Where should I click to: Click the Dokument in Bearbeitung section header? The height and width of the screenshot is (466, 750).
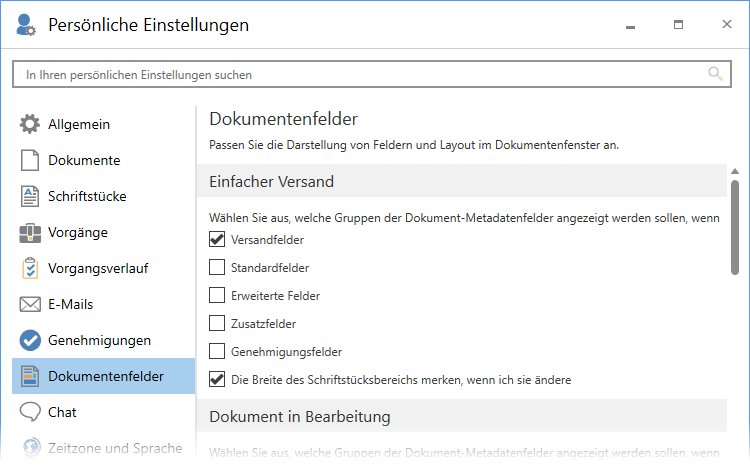[x=462, y=416]
